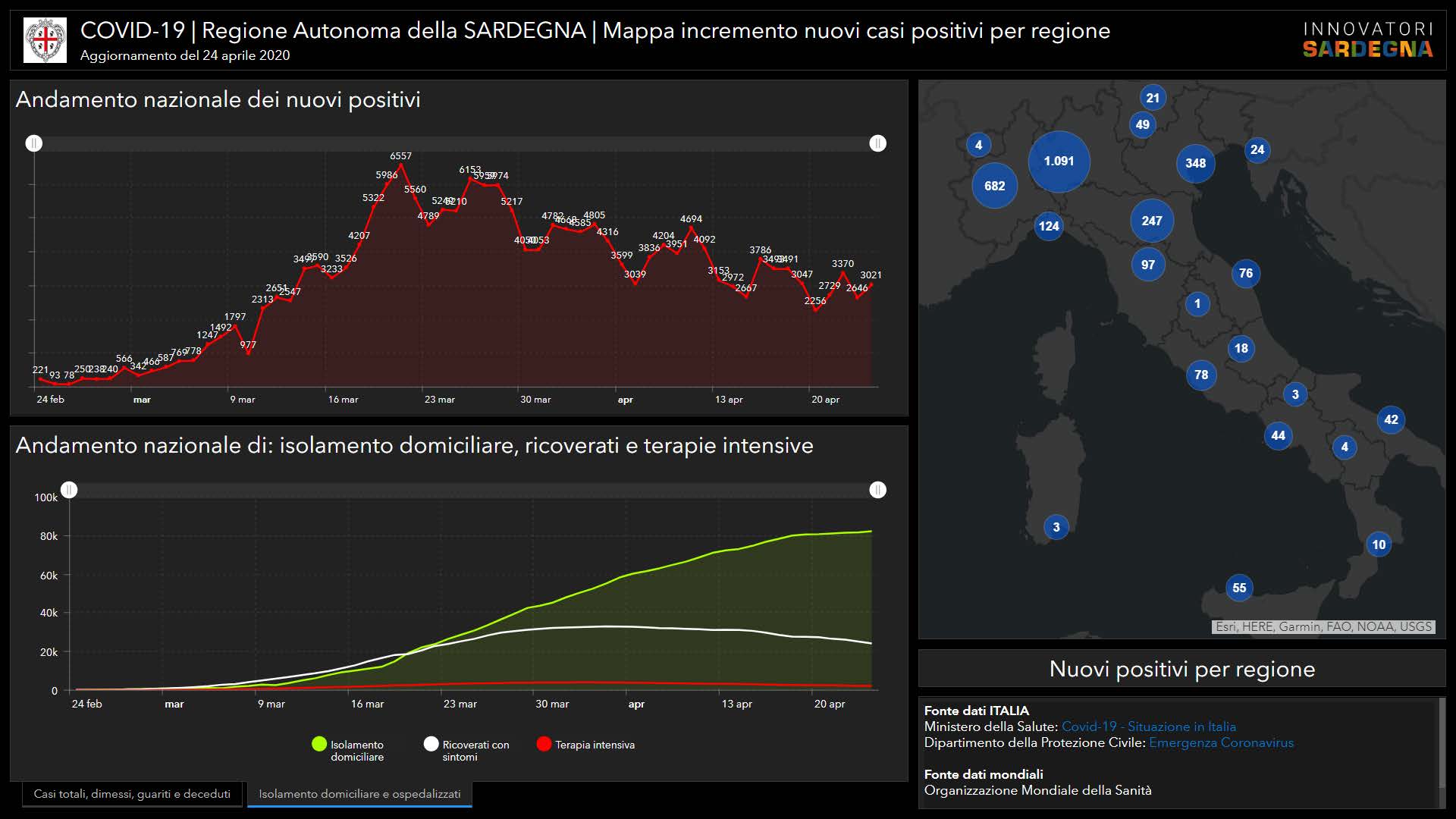Open the Innovatori Sardegna logo
Screen dimensions: 1456x819
pyautogui.click(x=1367, y=40)
